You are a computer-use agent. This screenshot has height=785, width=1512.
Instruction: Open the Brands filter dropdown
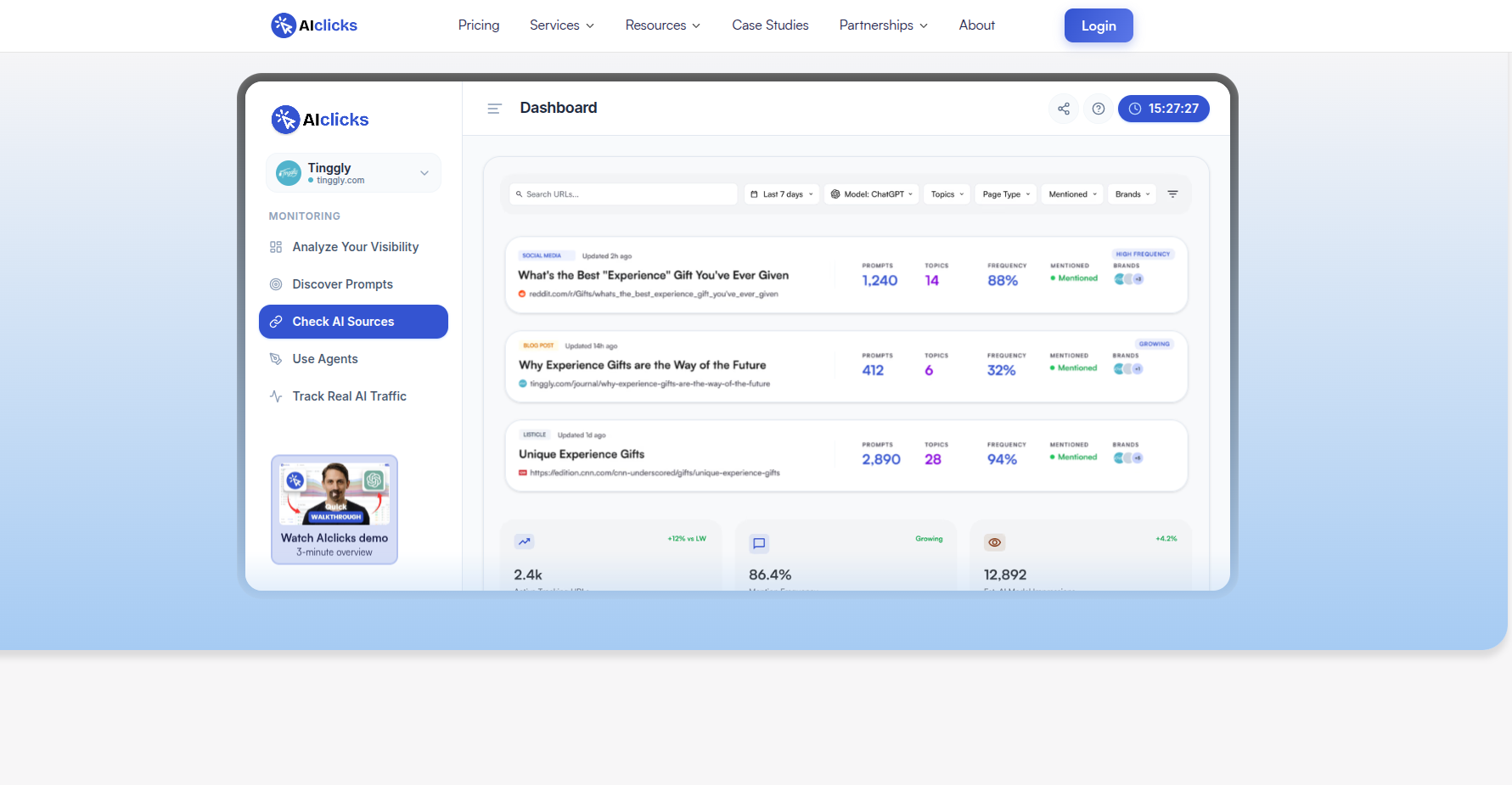point(1133,194)
